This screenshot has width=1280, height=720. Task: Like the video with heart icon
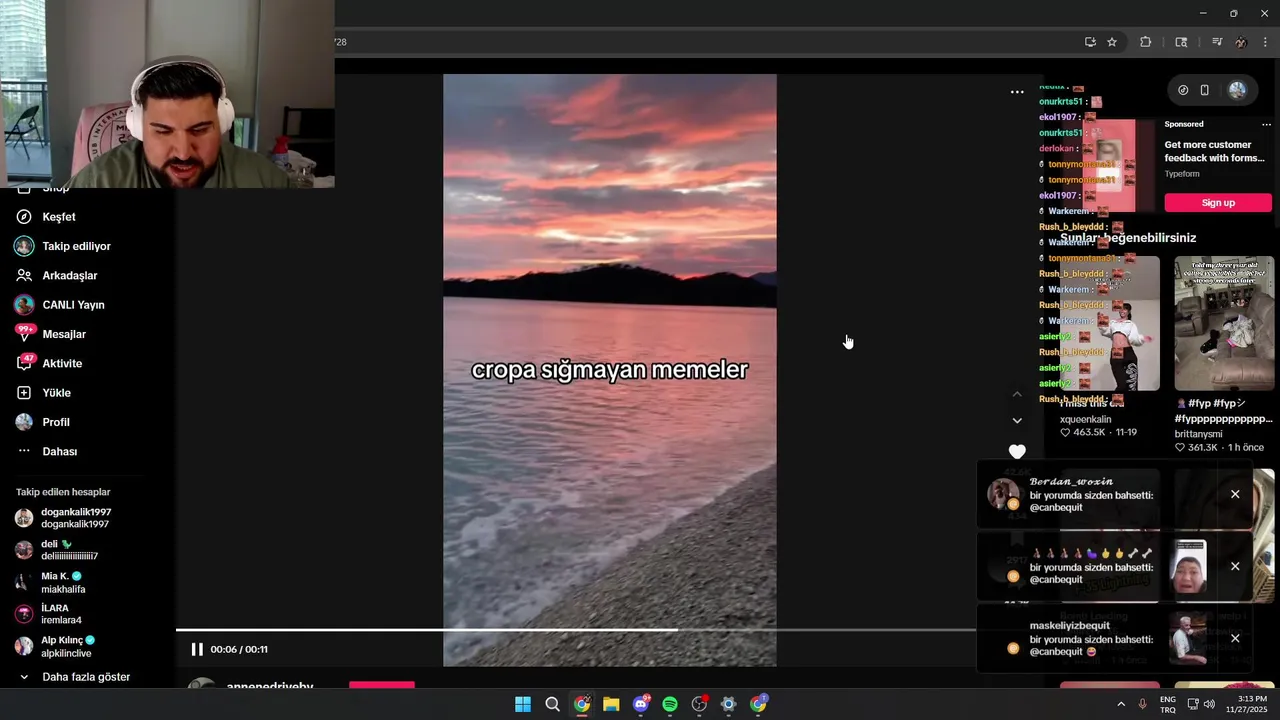point(1017,452)
